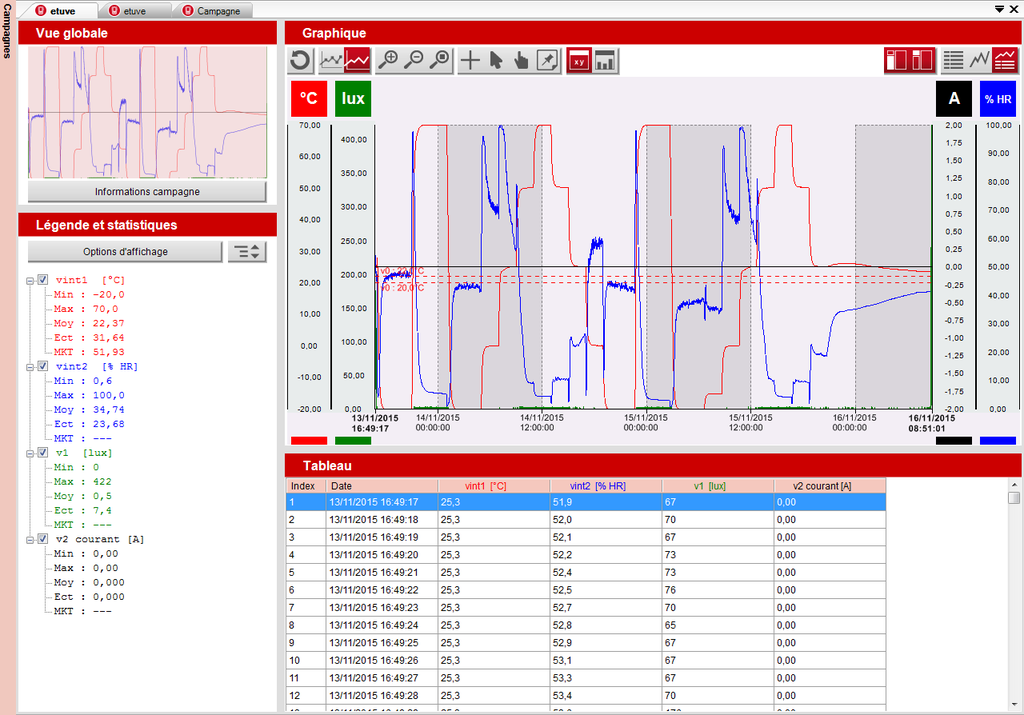The image size is (1024, 715).
Task: Click the v2 courant [A] column header
Action: (830, 486)
